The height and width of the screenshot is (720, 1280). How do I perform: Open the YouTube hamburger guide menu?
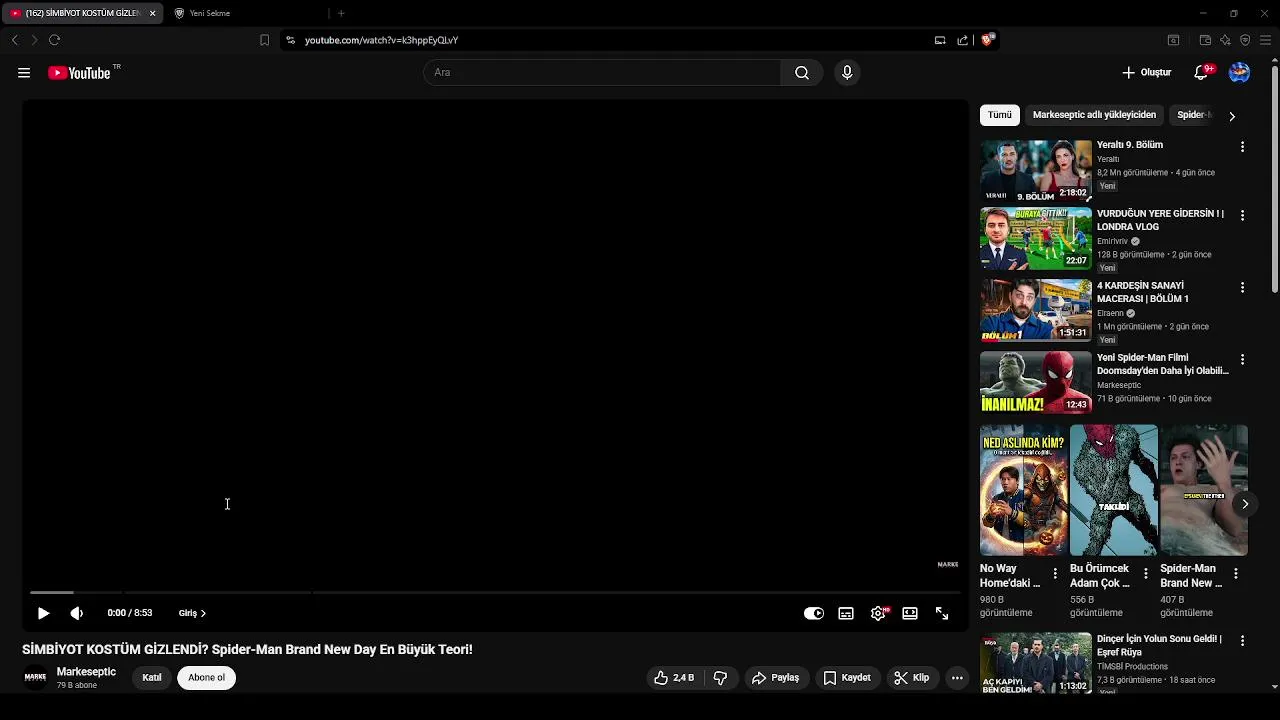[x=24, y=73]
